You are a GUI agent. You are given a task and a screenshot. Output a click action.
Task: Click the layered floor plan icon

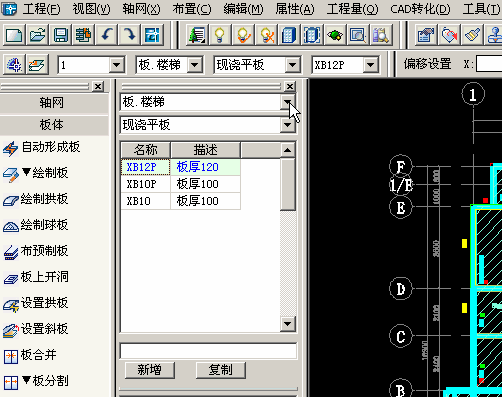click(37, 64)
